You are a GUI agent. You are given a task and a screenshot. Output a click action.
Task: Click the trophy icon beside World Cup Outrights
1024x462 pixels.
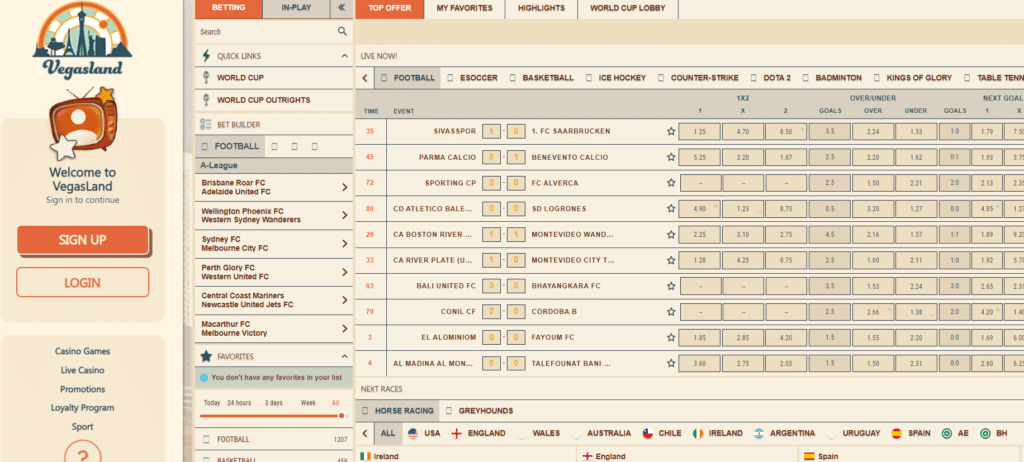click(x=206, y=100)
